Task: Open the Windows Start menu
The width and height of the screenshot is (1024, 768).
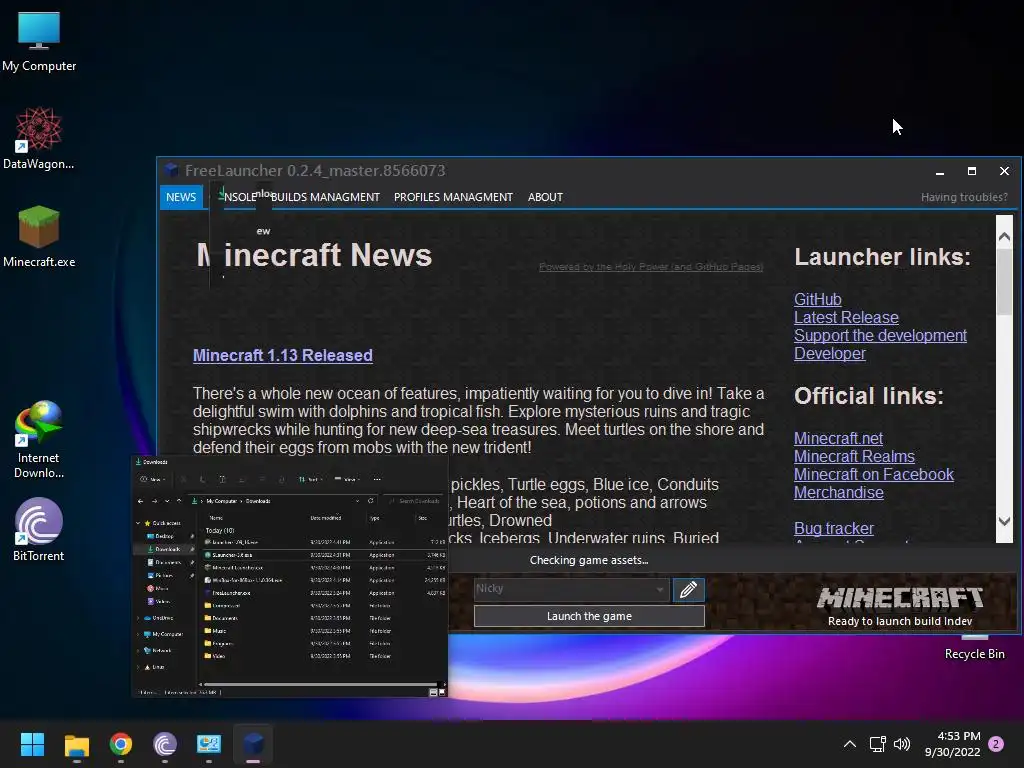Action: tap(32, 744)
